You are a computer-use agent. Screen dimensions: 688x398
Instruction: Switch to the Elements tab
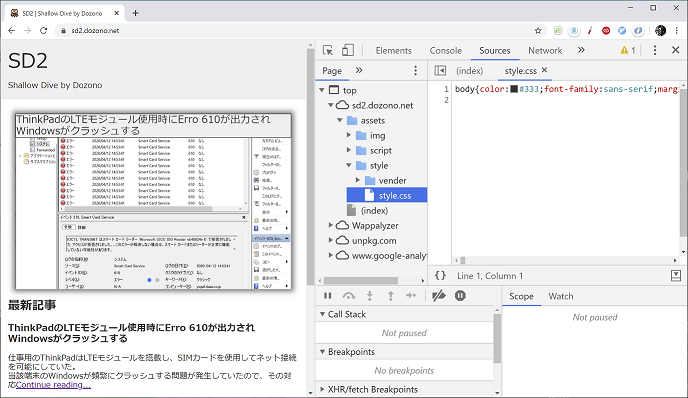(x=394, y=50)
